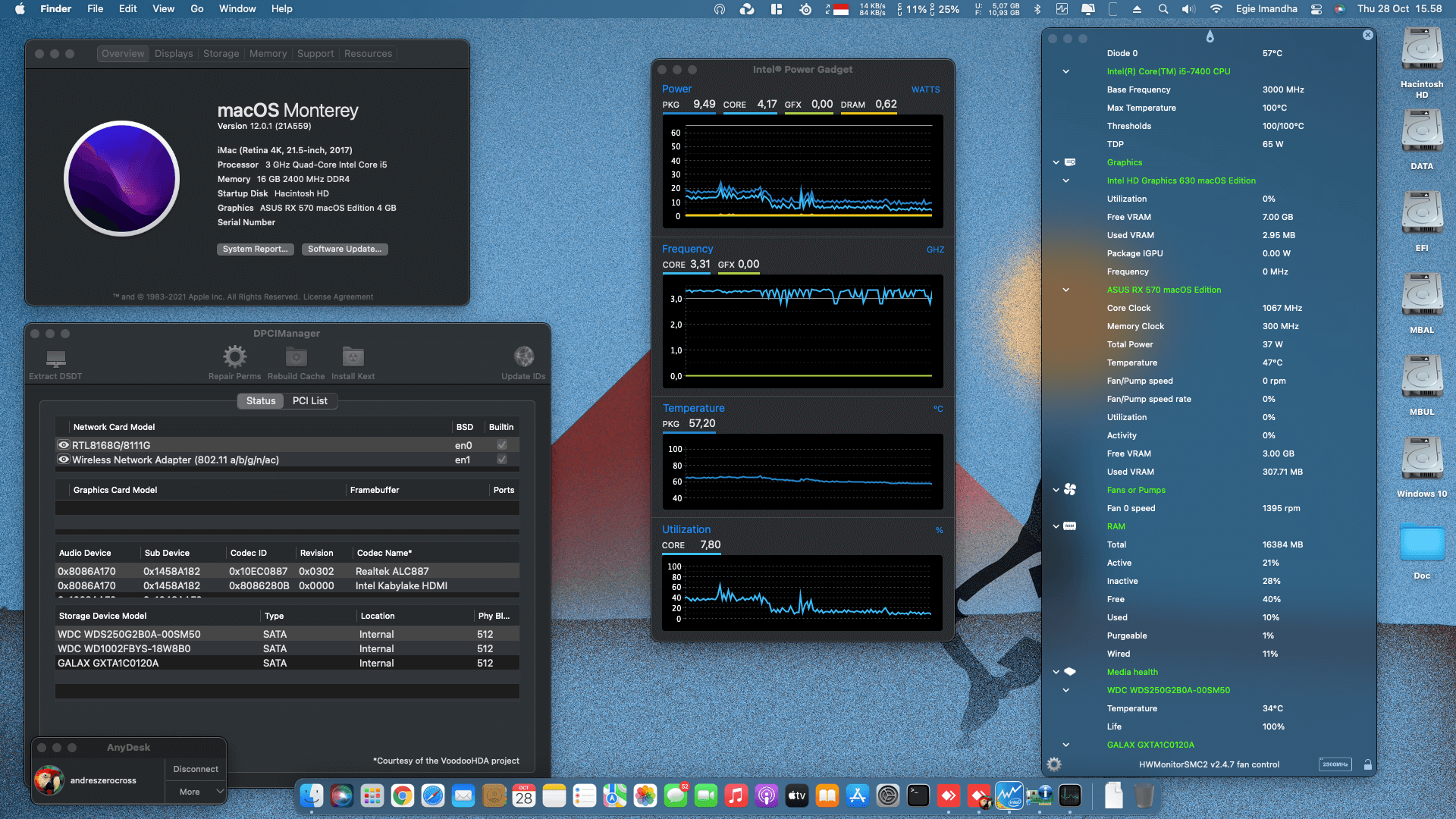The height and width of the screenshot is (819, 1456).
Task: Collapse the Graphics group in HWMonitorSMC2
Action: (1056, 162)
